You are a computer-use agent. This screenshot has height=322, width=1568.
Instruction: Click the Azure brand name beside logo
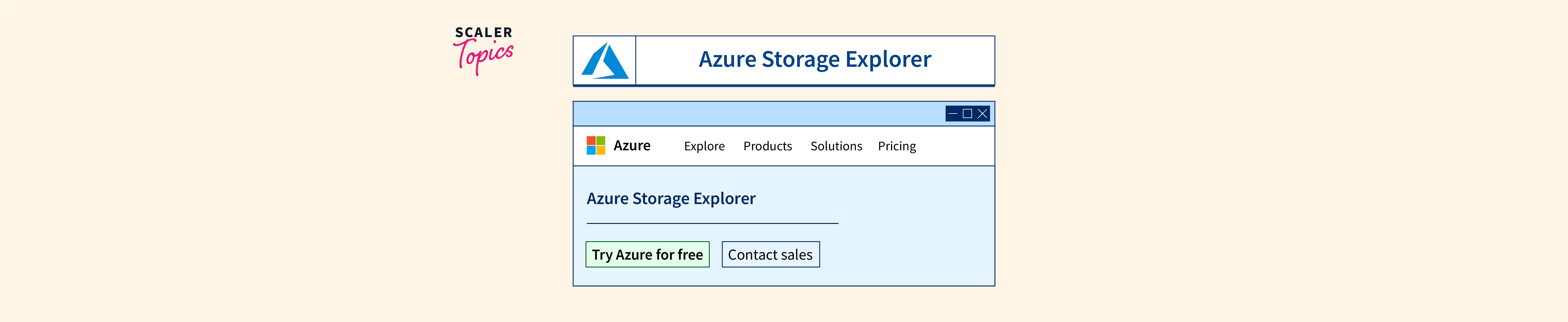[632, 146]
